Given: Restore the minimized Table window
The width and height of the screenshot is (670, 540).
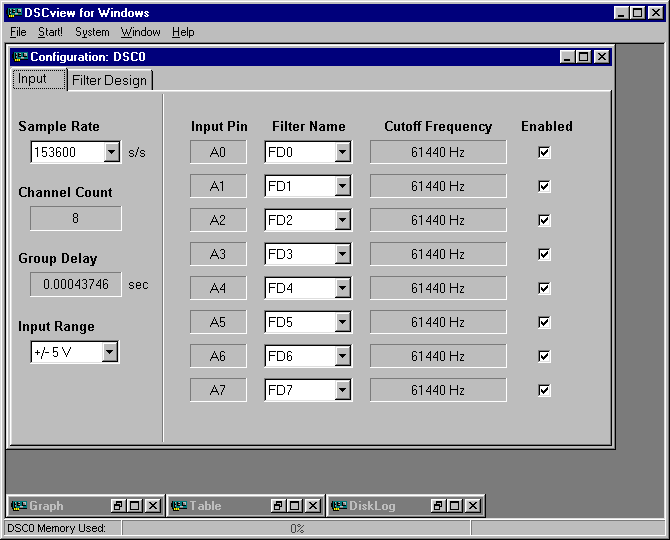Looking at the screenshot, I should 278,506.
